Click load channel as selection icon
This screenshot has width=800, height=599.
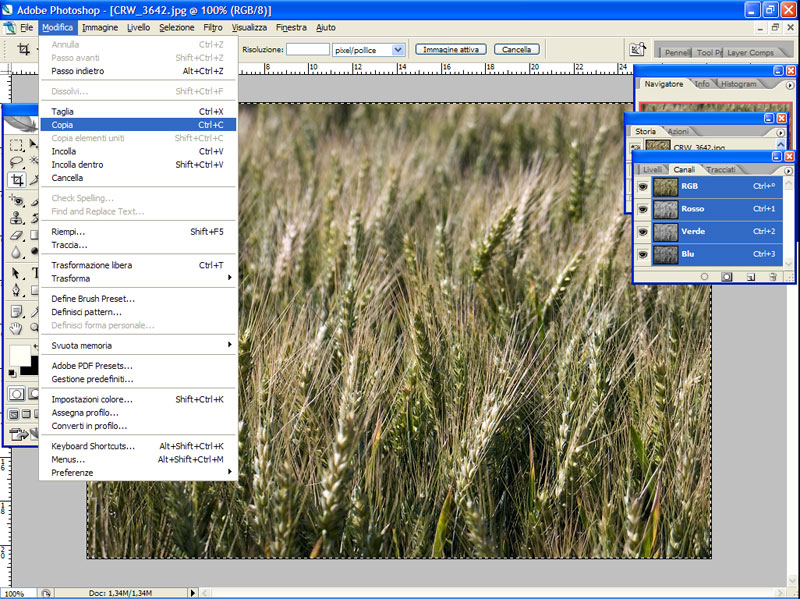pos(704,276)
